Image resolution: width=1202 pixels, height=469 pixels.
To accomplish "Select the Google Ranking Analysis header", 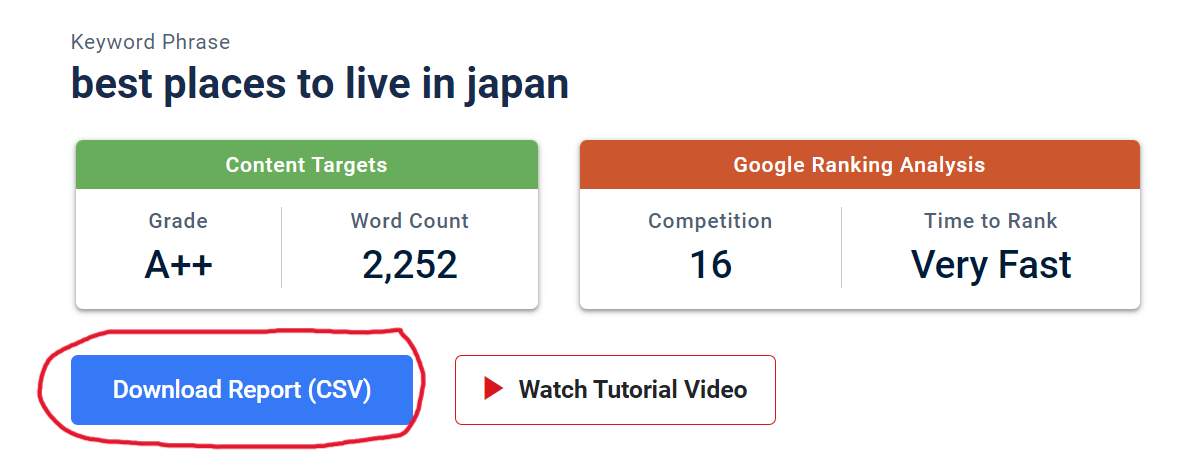I will coord(859,165).
